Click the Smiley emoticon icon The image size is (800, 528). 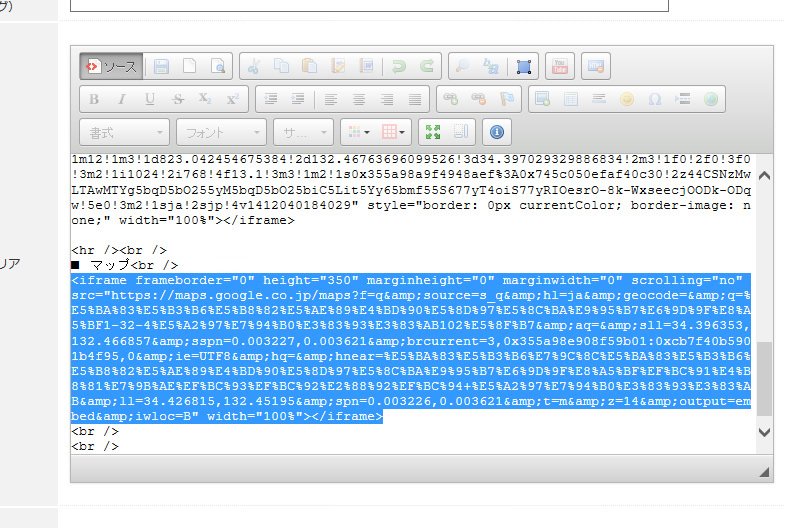[x=627, y=99]
